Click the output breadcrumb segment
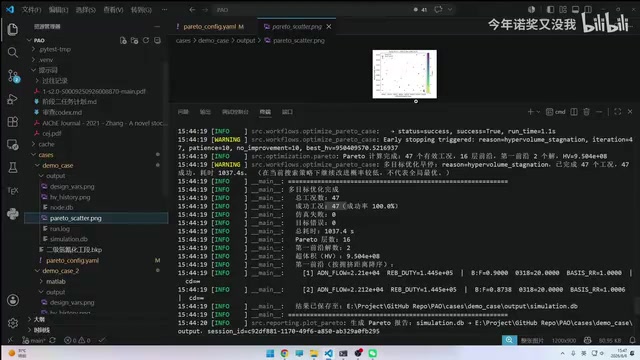The image size is (640, 360). click(246, 40)
